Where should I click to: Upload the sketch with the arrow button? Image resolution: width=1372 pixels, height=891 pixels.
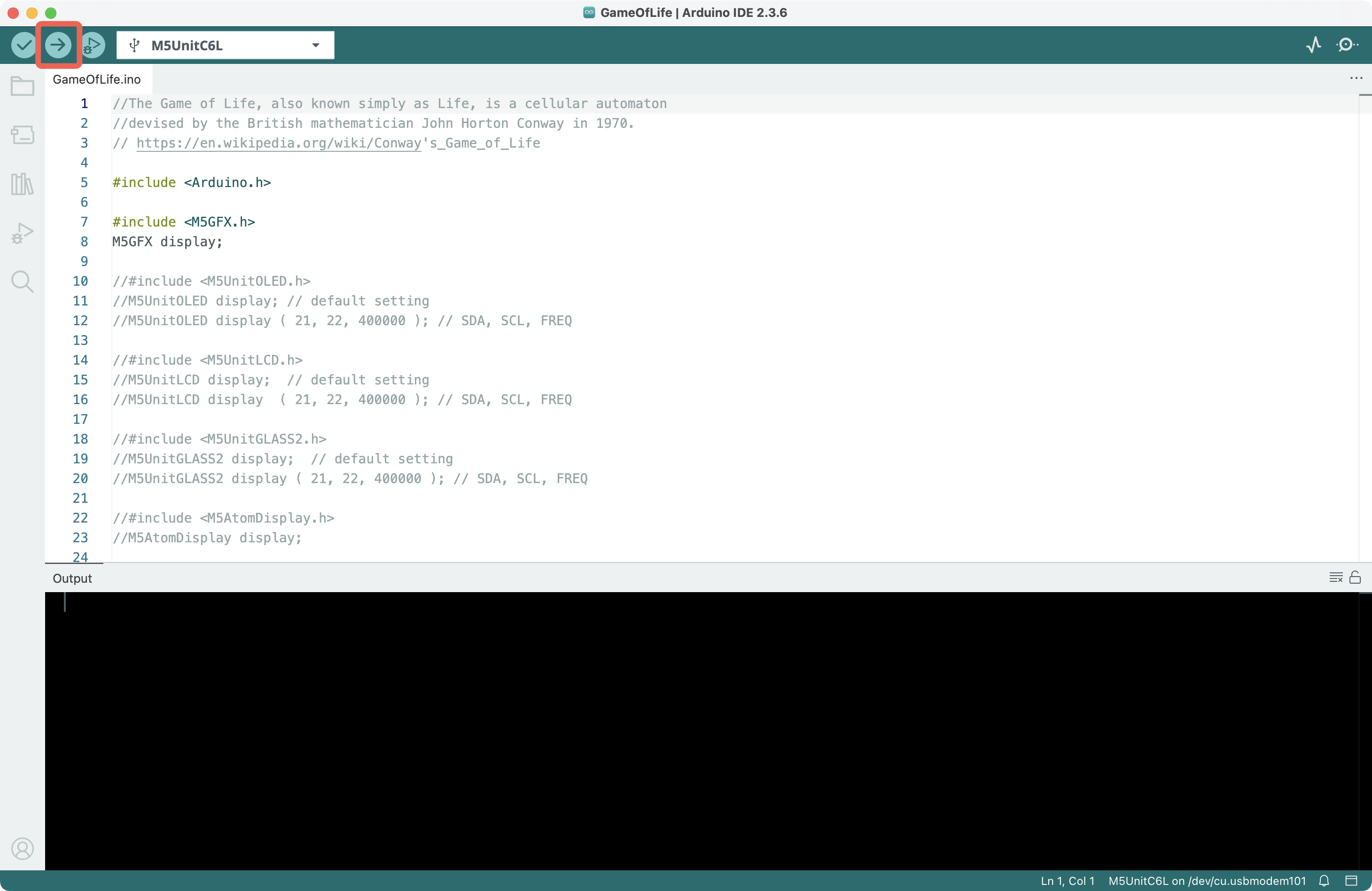pos(58,45)
